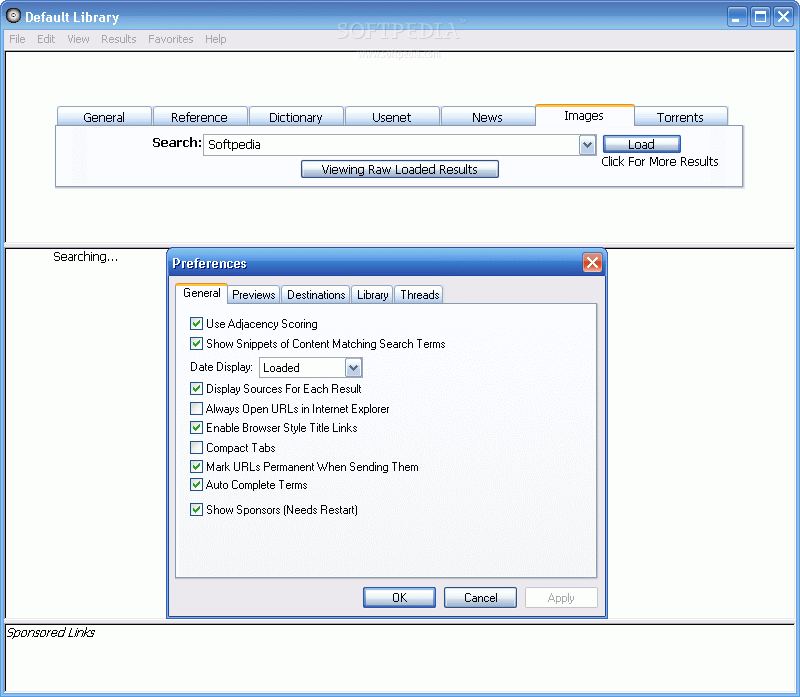800x697 pixels.
Task: Open the Edit menu
Action: pyautogui.click(x=46, y=39)
